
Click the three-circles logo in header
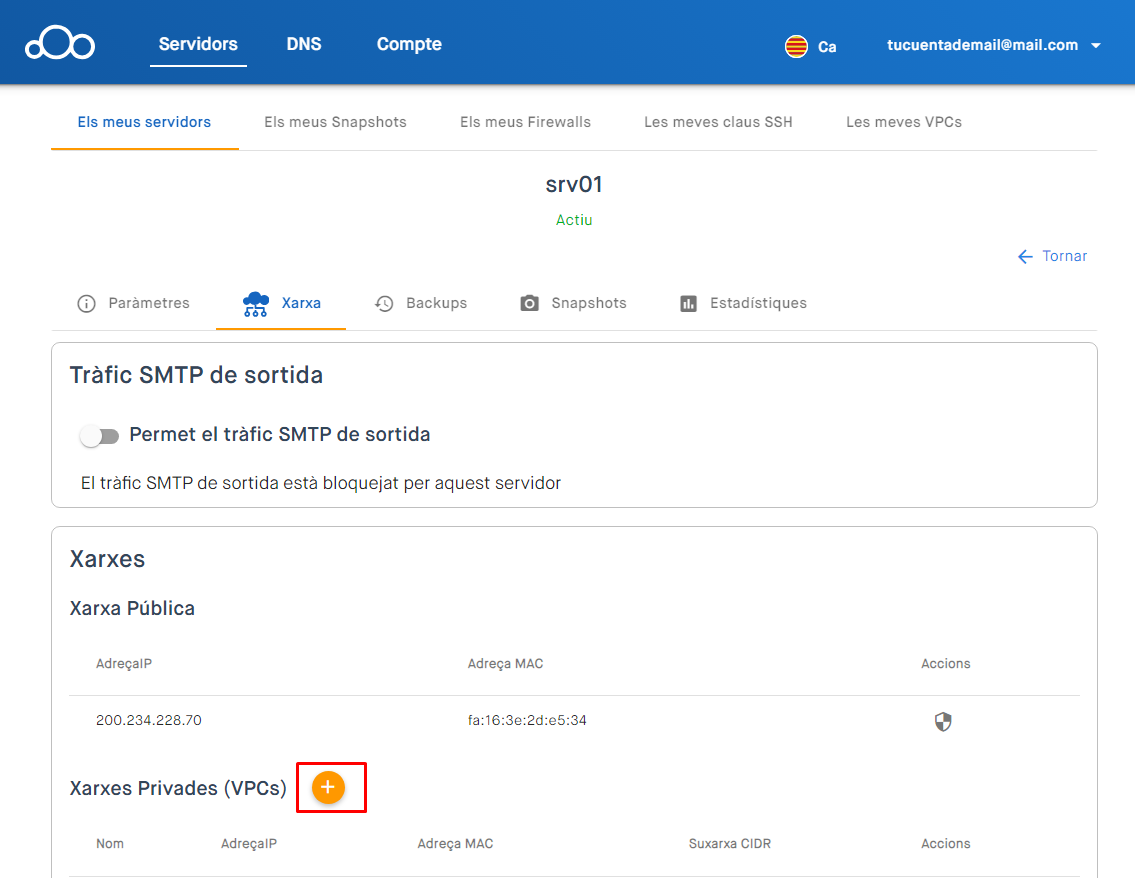60,45
